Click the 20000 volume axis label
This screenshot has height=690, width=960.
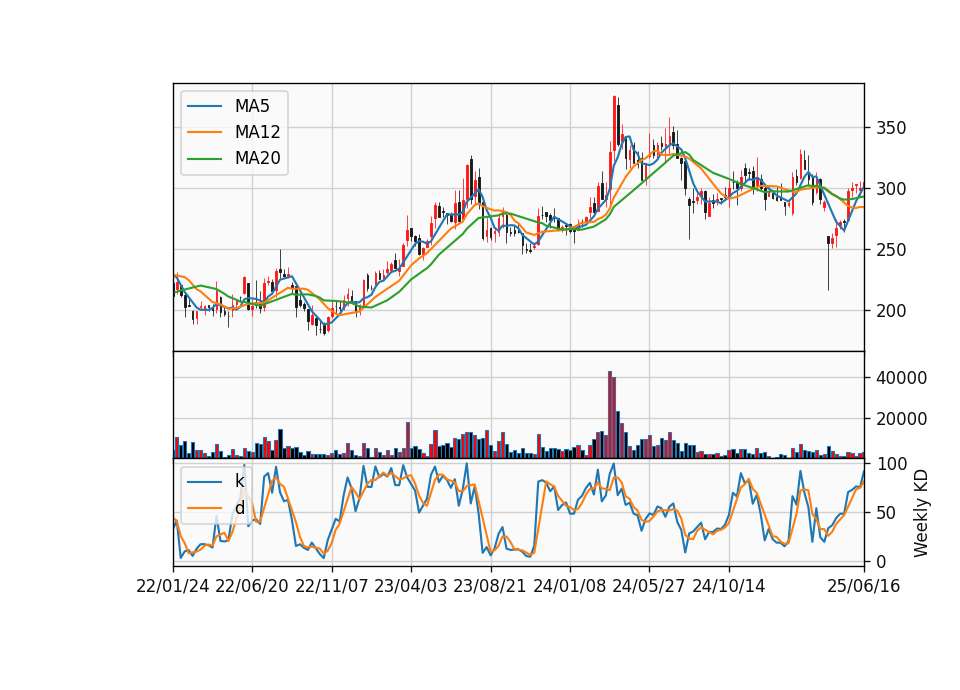901,419
